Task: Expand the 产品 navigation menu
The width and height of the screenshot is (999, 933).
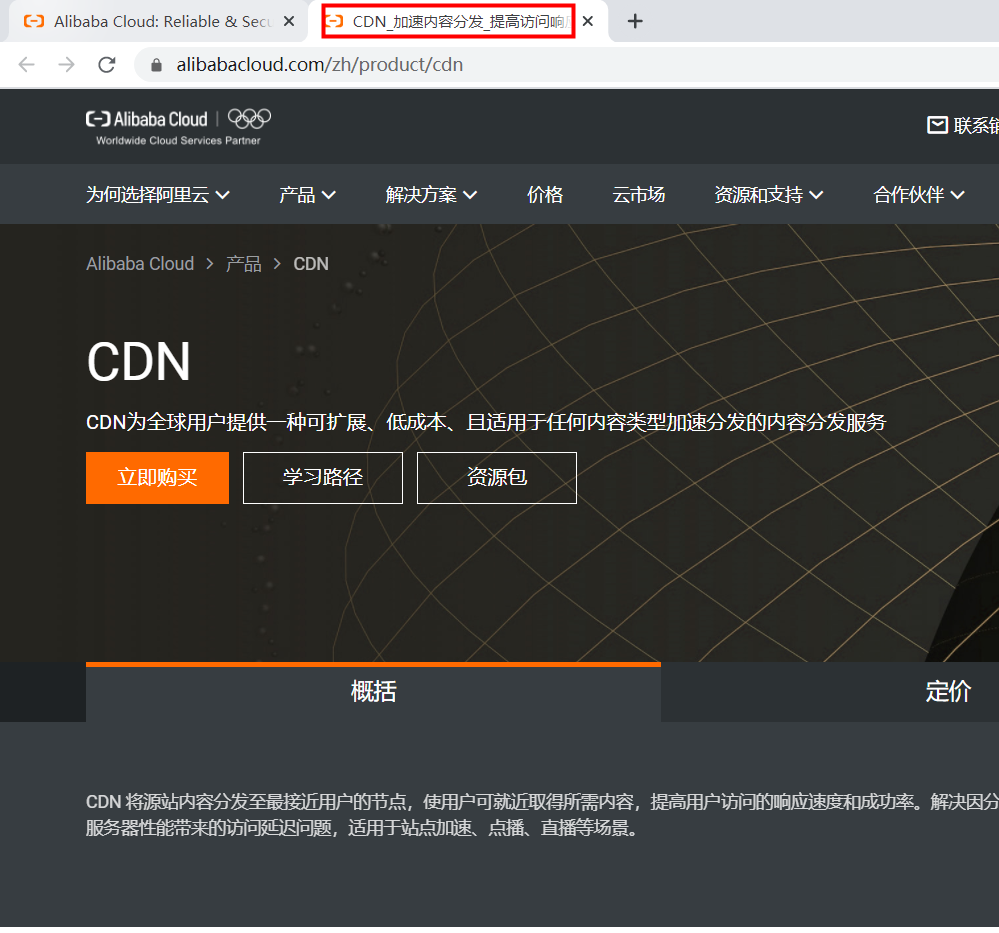Action: [307, 194]
